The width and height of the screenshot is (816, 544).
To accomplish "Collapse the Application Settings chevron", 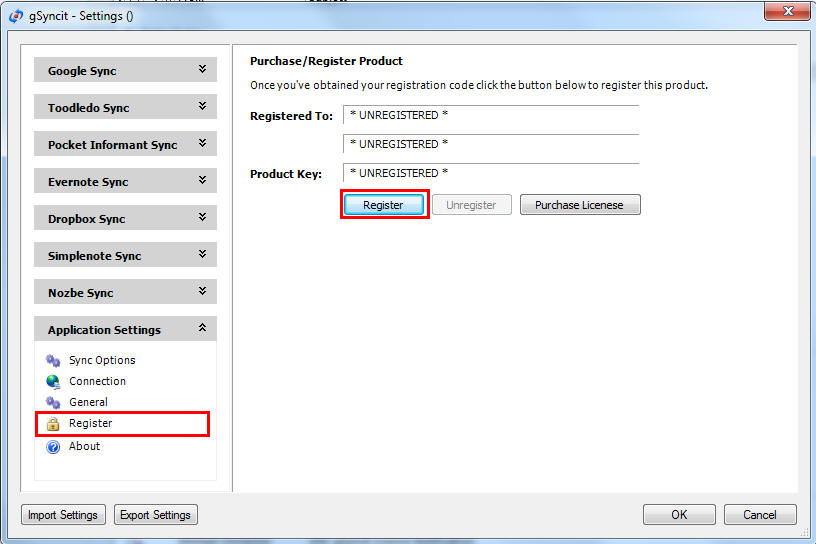I will point(202,328).
